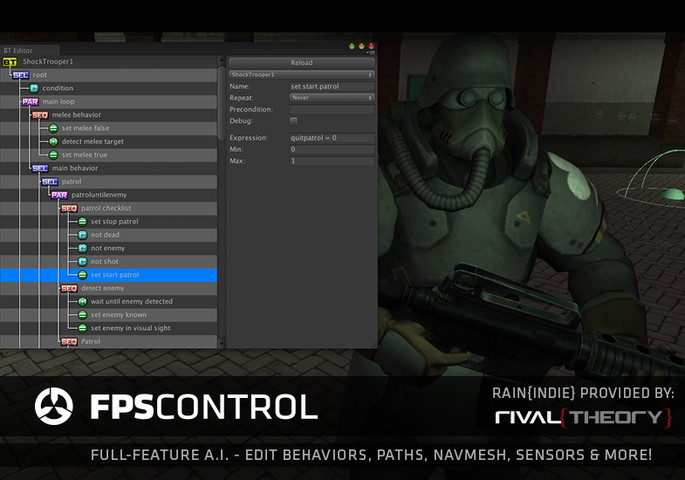Click the C icon of not shot
Screen dimensions: 685x480
(83, 262)
